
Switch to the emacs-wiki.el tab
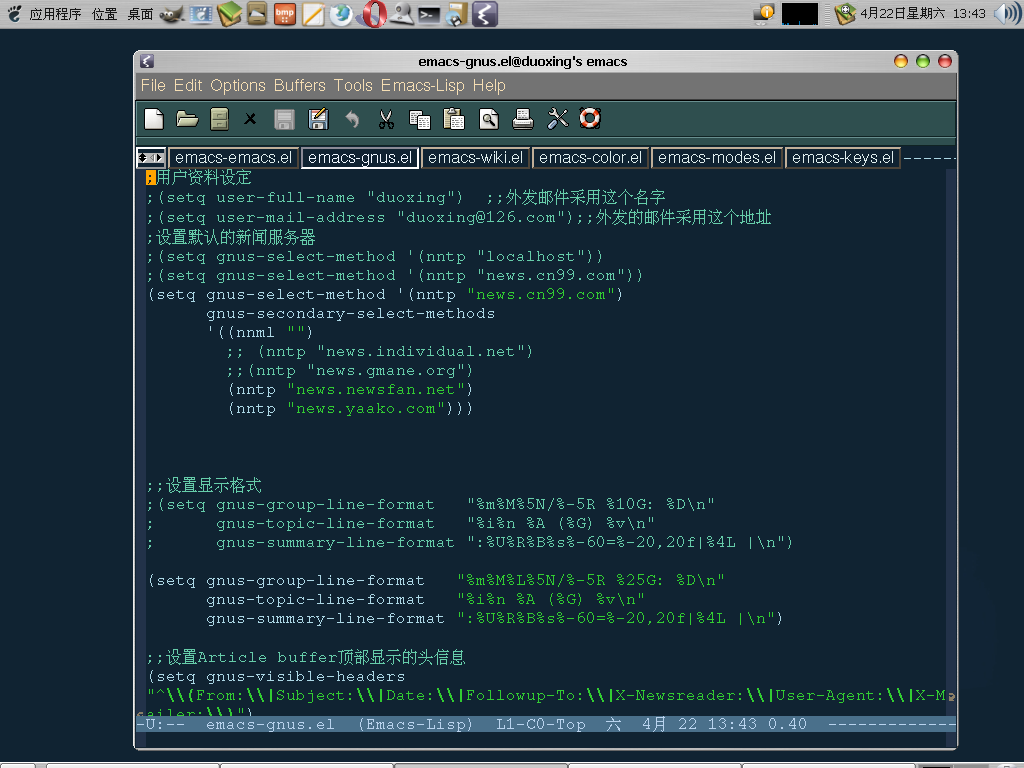(x=475, y=158)
